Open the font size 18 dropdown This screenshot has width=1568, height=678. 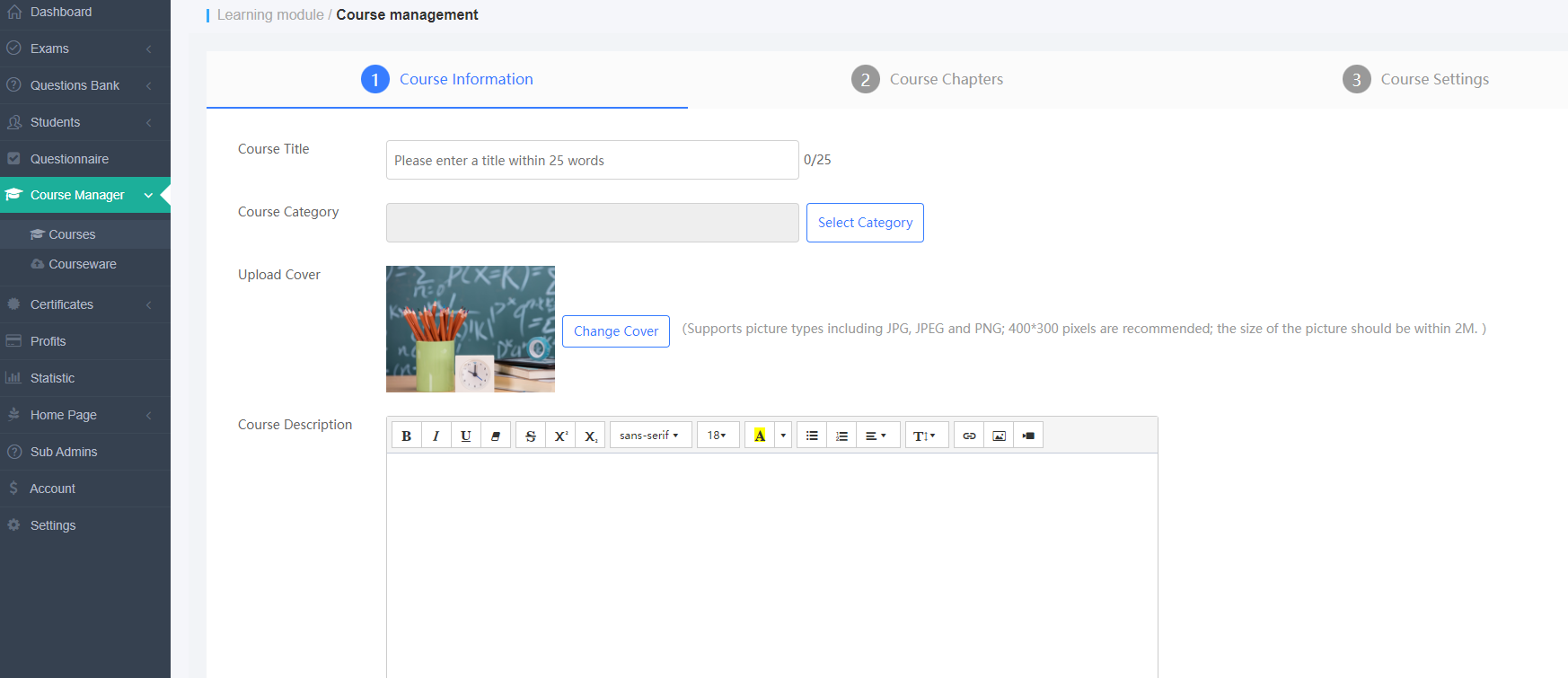point(718,436)
